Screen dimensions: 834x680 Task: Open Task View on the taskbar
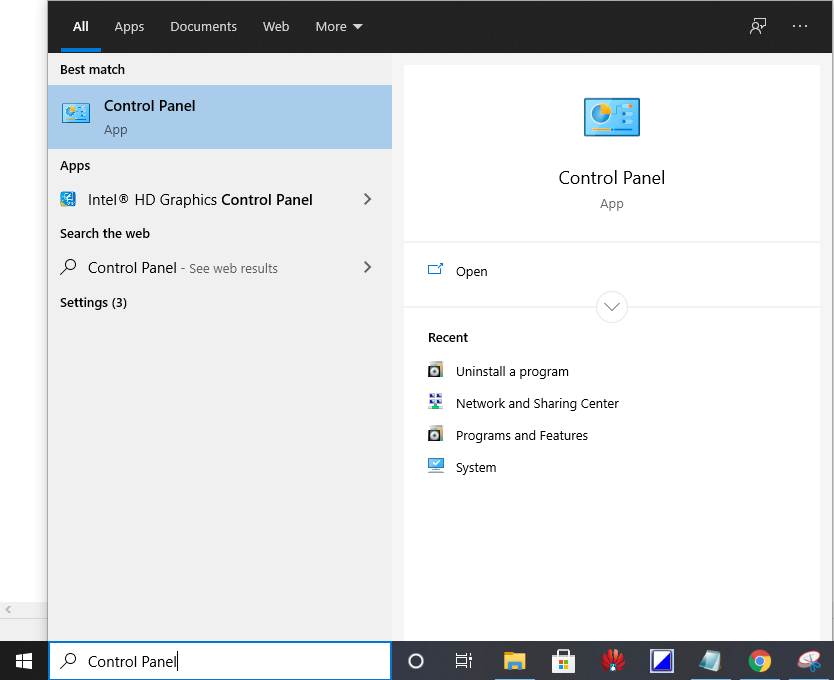click(x=464, y=661)
